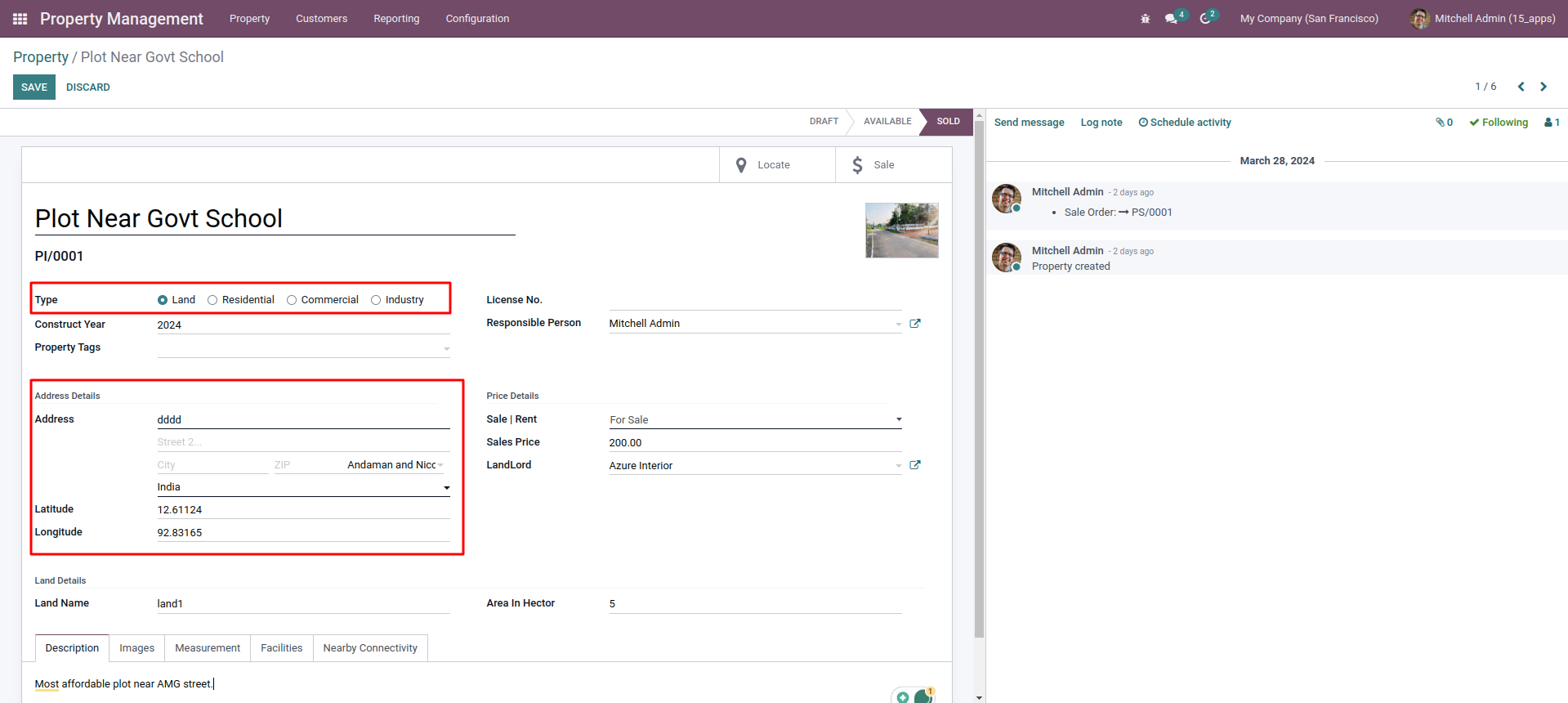Click the Area In Hector field

pyautogui.click(x=756, y=604)
